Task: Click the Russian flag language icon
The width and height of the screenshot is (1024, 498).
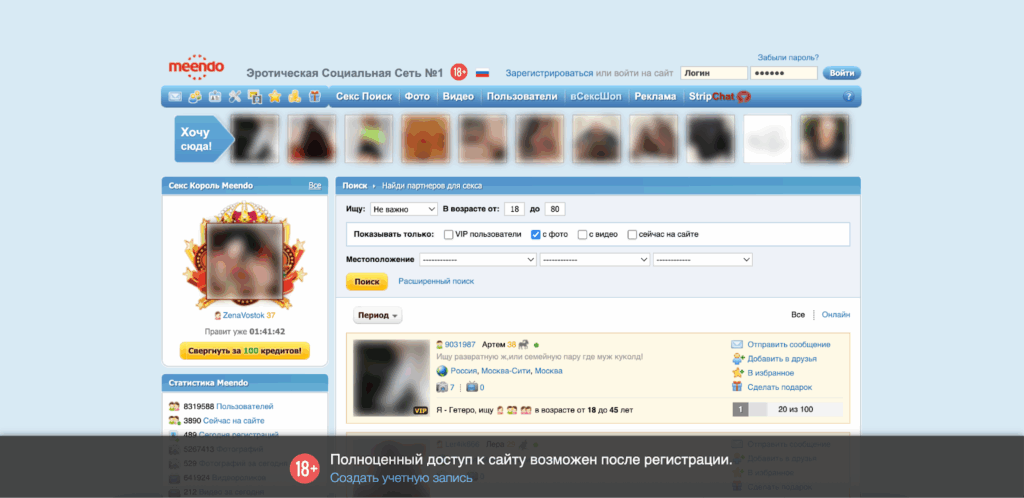Action: click(x=482, y=73)
